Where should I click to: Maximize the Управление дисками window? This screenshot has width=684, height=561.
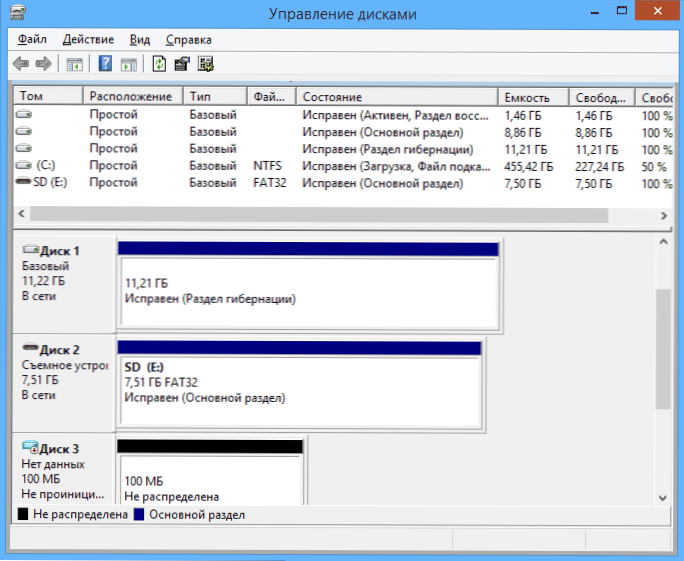622,10
